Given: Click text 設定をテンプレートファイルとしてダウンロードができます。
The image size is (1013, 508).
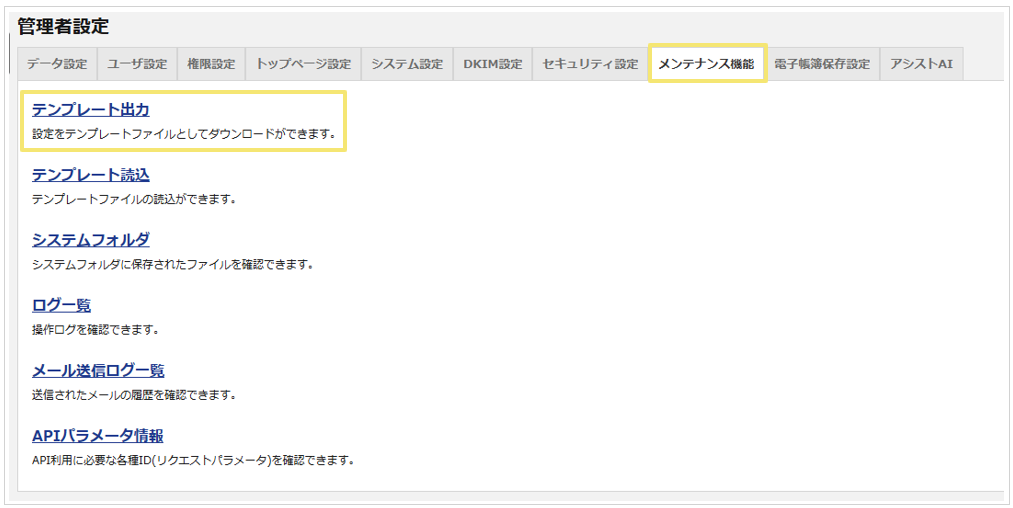Looking at the screenshot, I should (184, 136).
